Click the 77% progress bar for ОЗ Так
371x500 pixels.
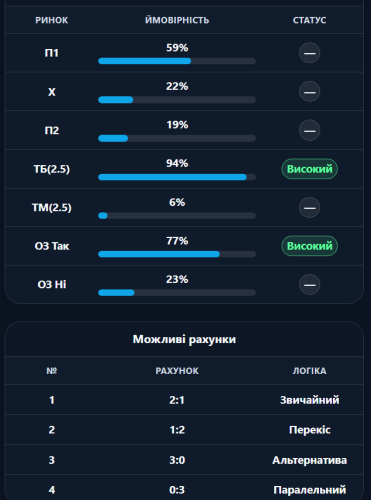coord(177,254)
